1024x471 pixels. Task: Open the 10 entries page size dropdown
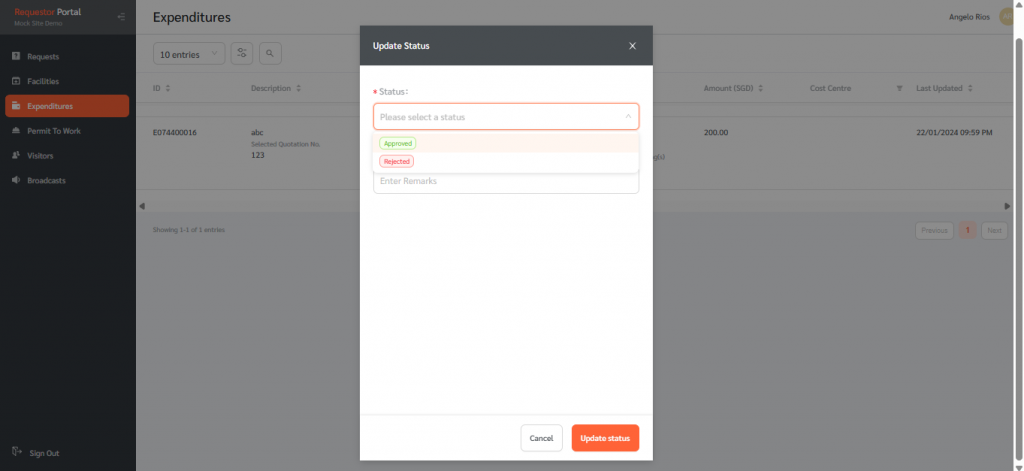pyautogui.click(x=189, y=53)
